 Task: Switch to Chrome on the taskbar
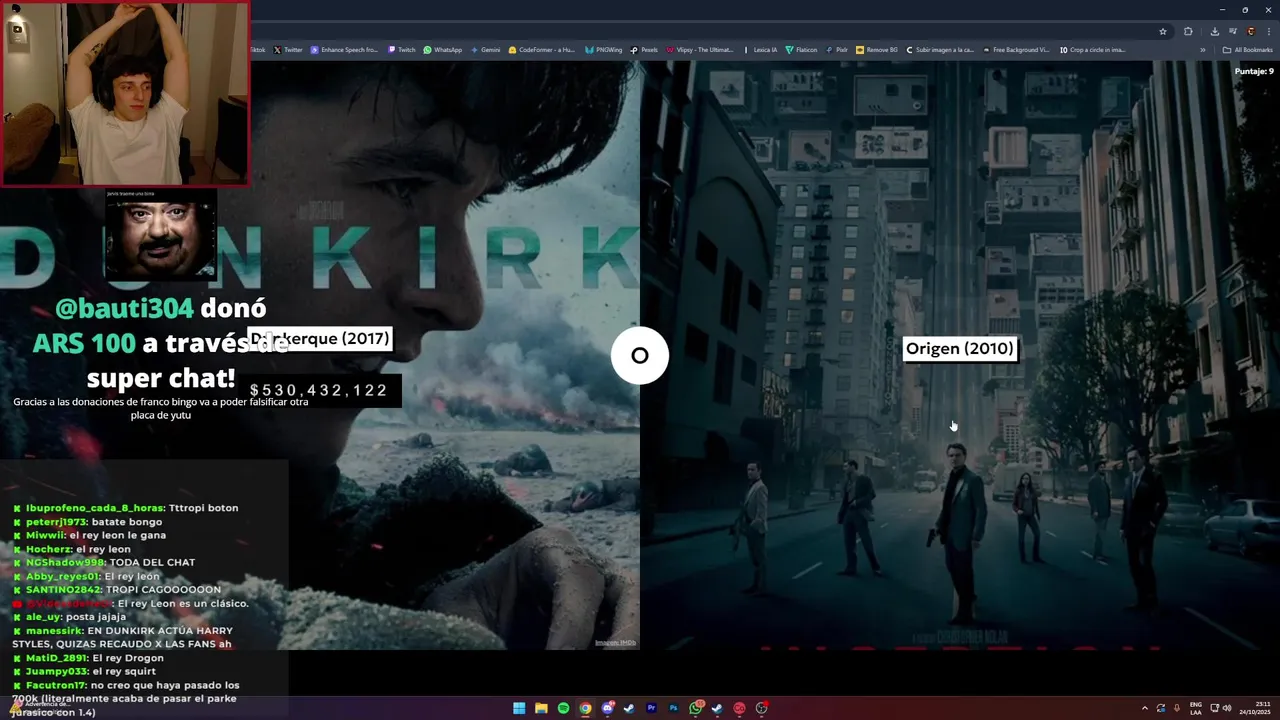[x=585, y=708]
